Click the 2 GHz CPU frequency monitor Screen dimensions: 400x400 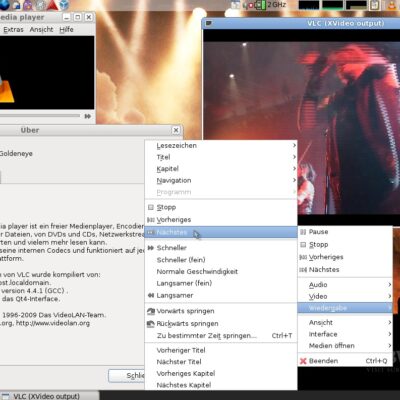coord(277,5)
